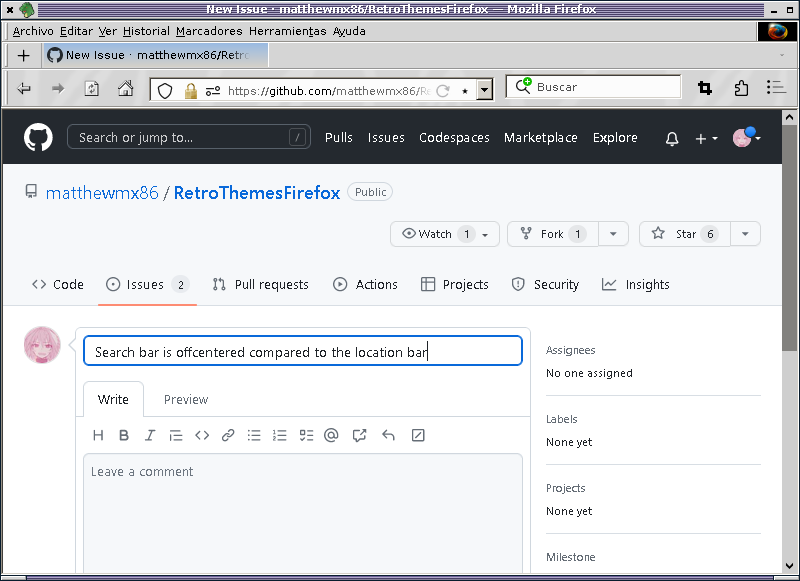
Task: Open tracking protection shield icon
Action: tap(165, 91)
